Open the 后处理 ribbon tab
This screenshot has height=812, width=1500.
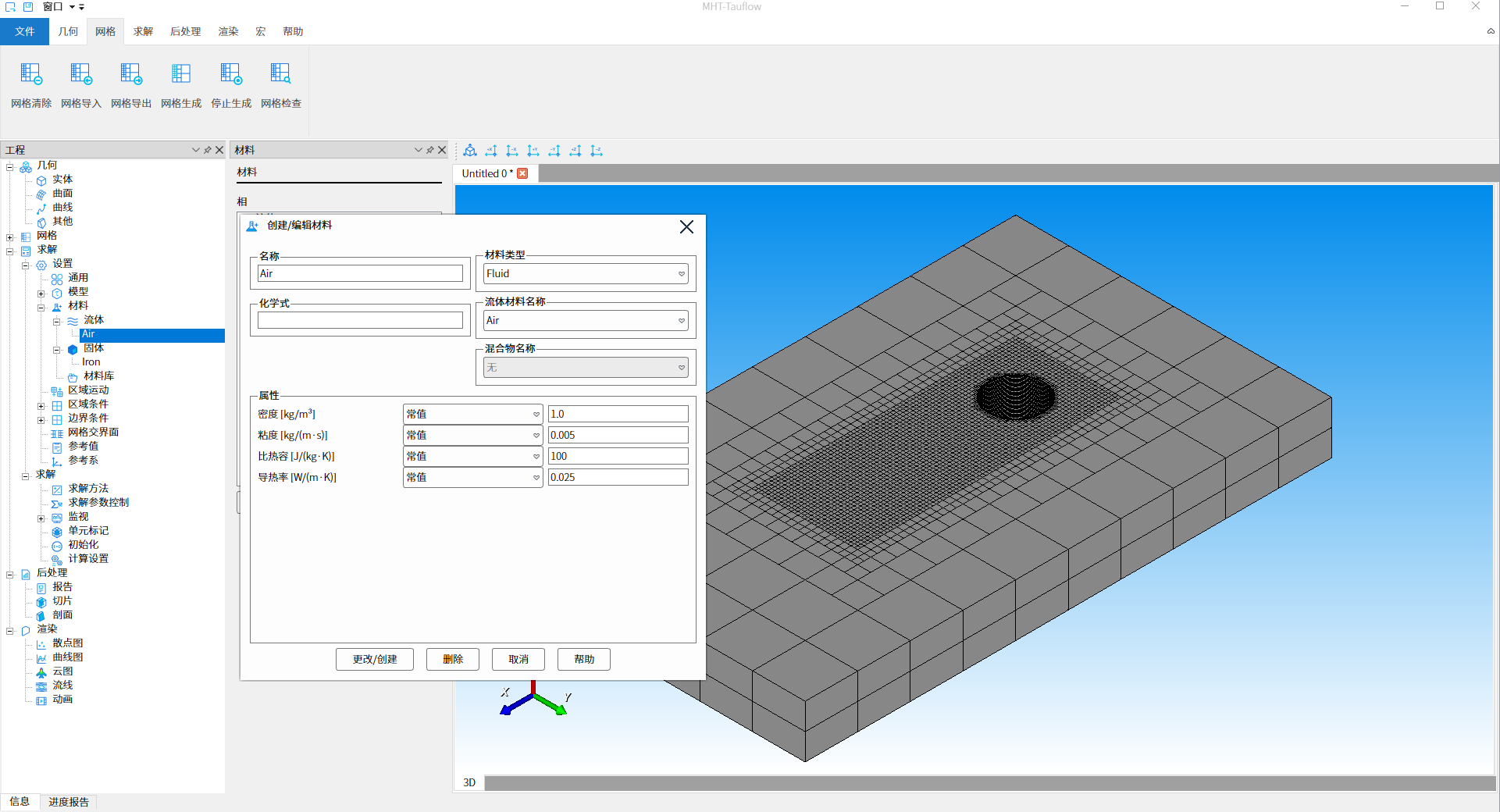(185, 32)
